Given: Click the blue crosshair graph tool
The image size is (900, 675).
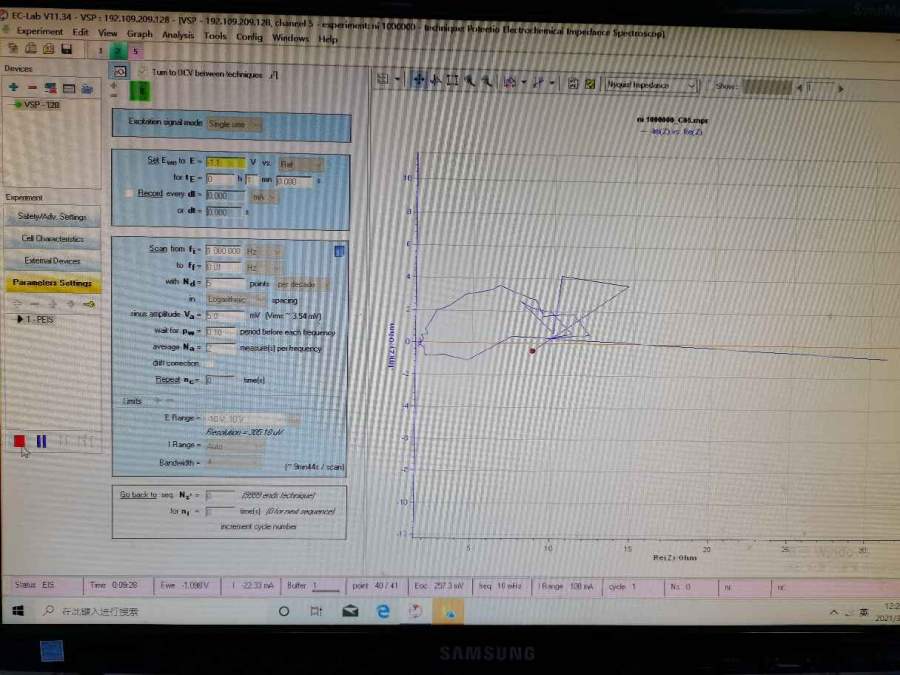Looking at the screenshot, I should click(418, 83).
